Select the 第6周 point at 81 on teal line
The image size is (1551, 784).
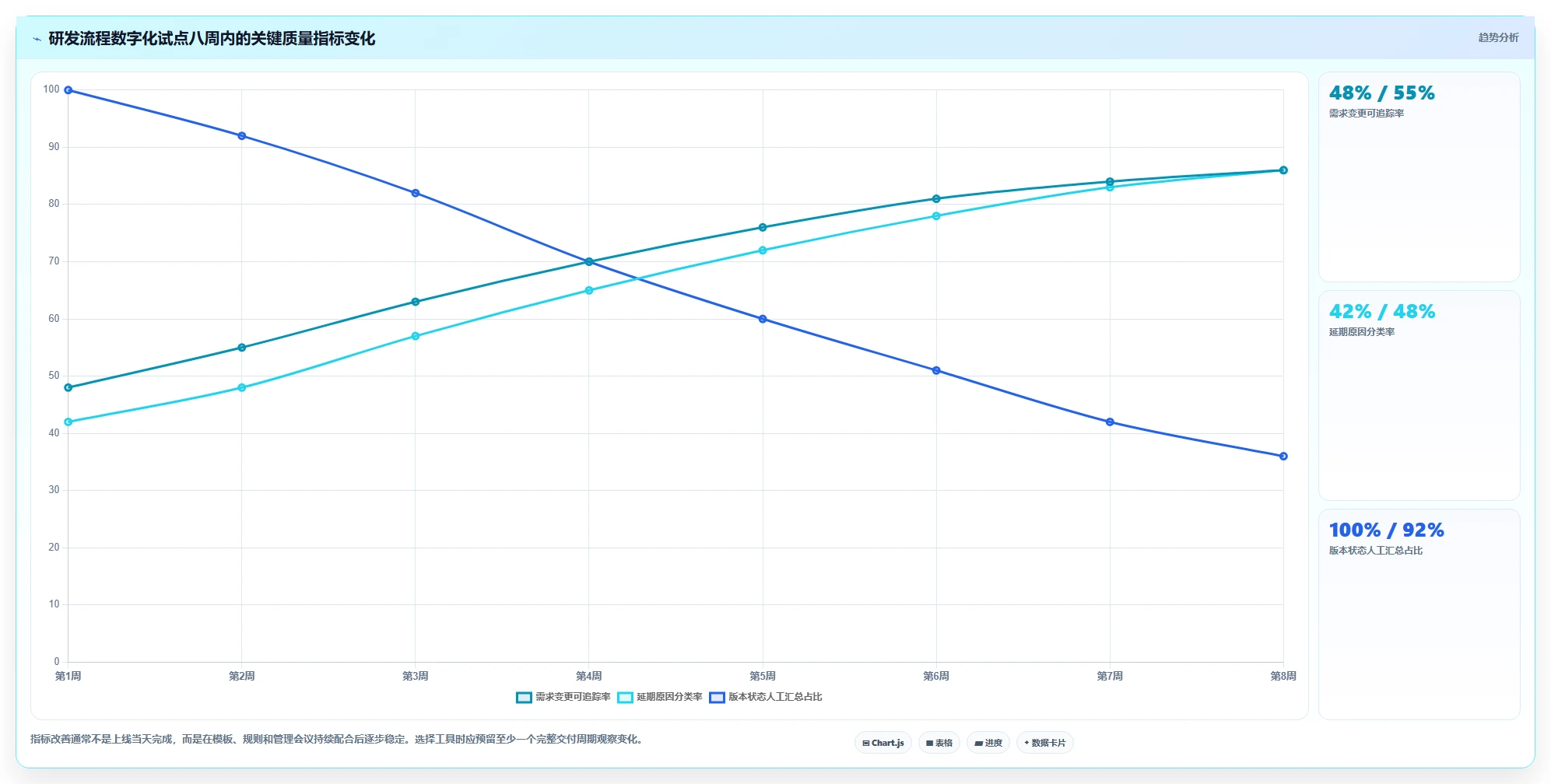936,199
